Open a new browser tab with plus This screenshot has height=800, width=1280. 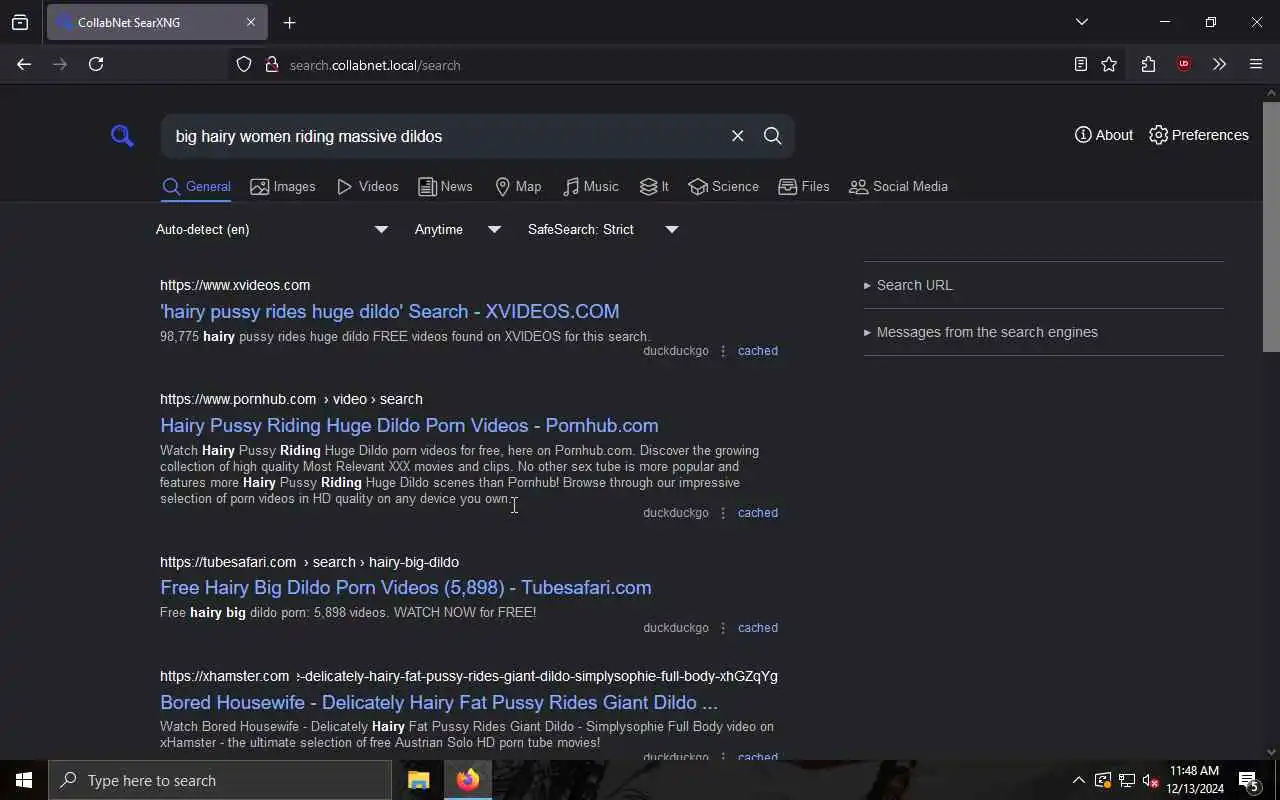click(x=289, y=22)
